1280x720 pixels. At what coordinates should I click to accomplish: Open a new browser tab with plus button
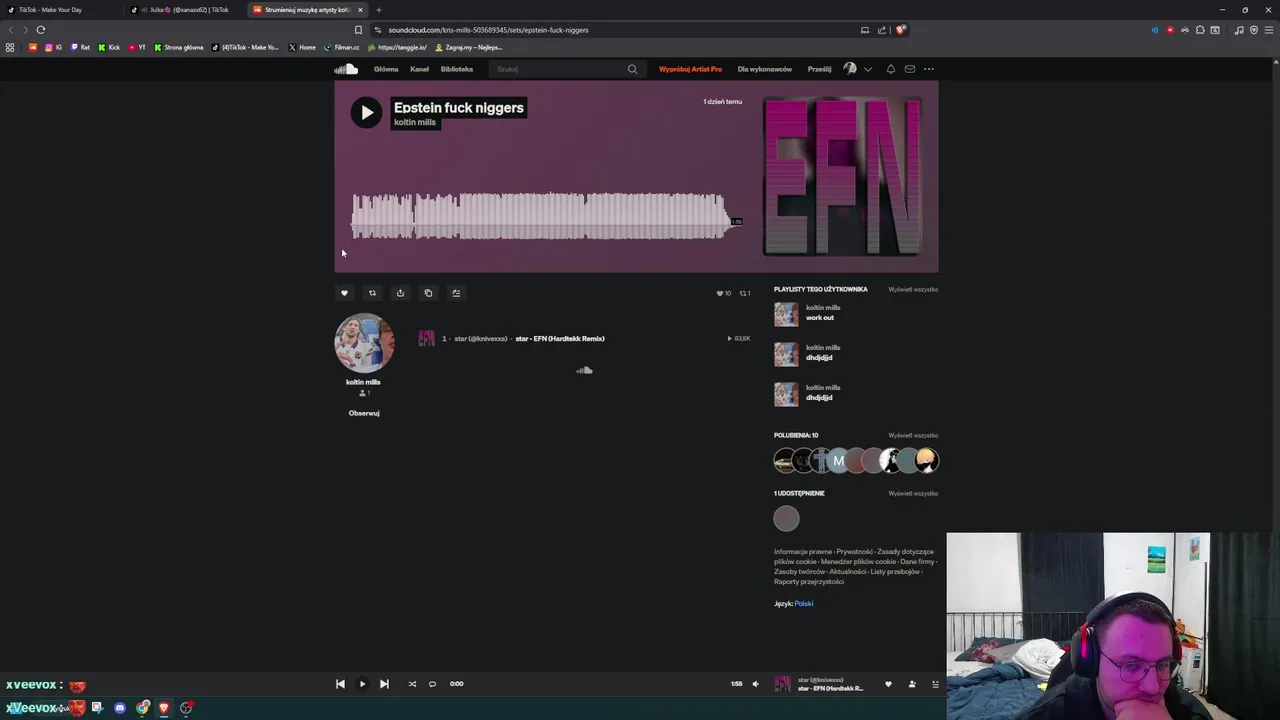378,10
